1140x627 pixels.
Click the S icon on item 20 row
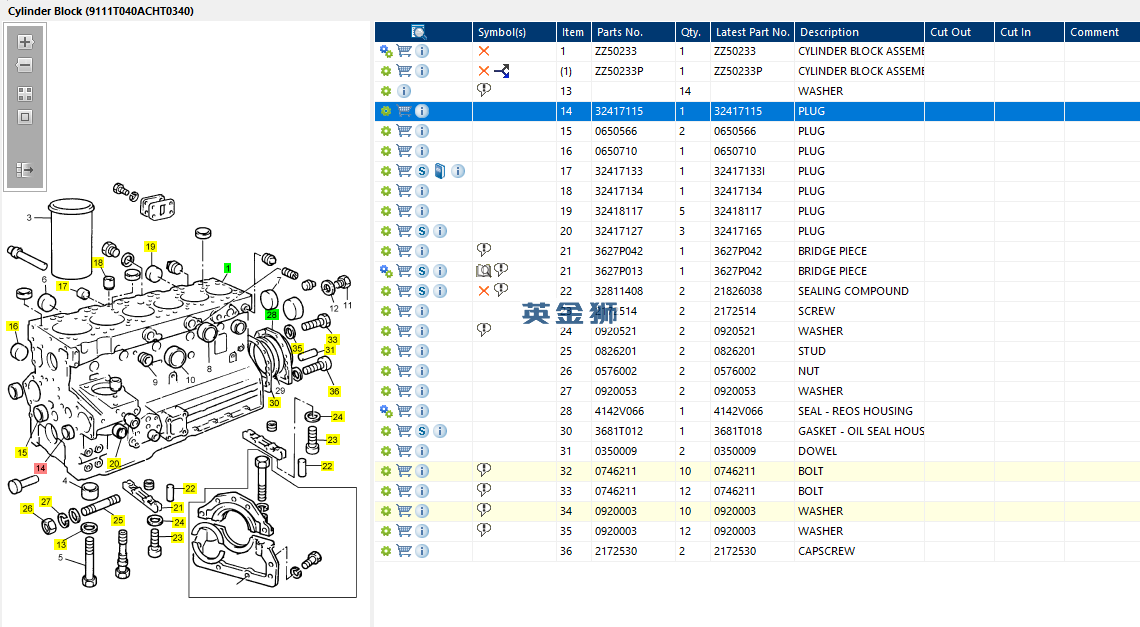coord(422,231)
